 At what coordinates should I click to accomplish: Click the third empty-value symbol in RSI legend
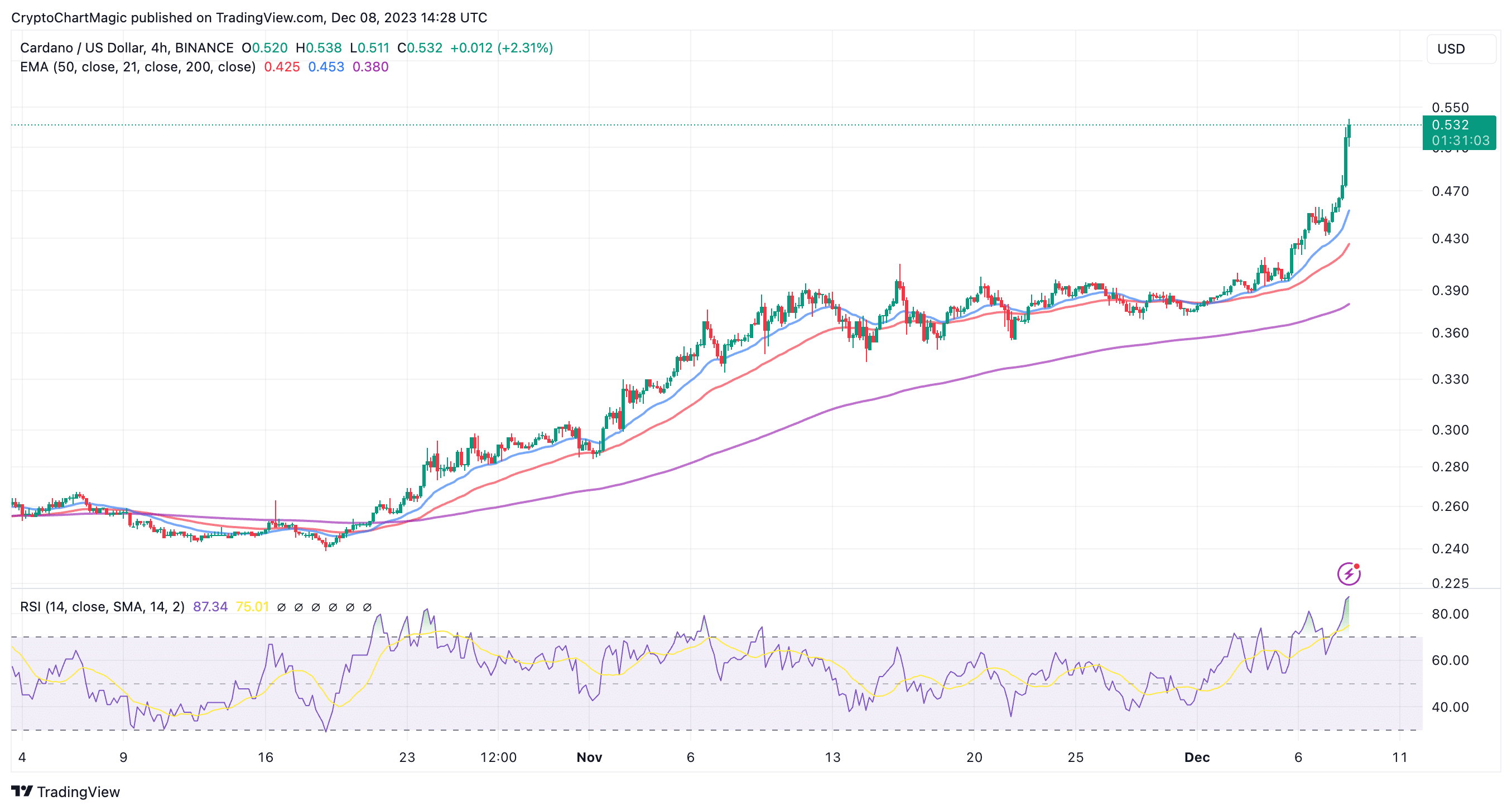(316, 607)
